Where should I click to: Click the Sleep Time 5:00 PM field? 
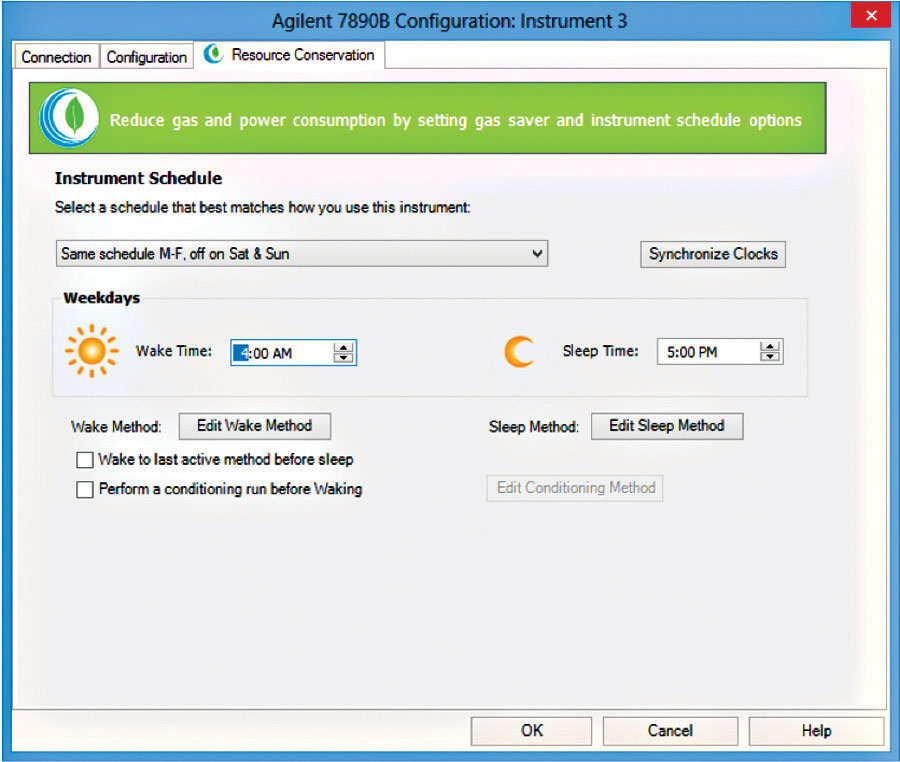(x=720, y=352)
